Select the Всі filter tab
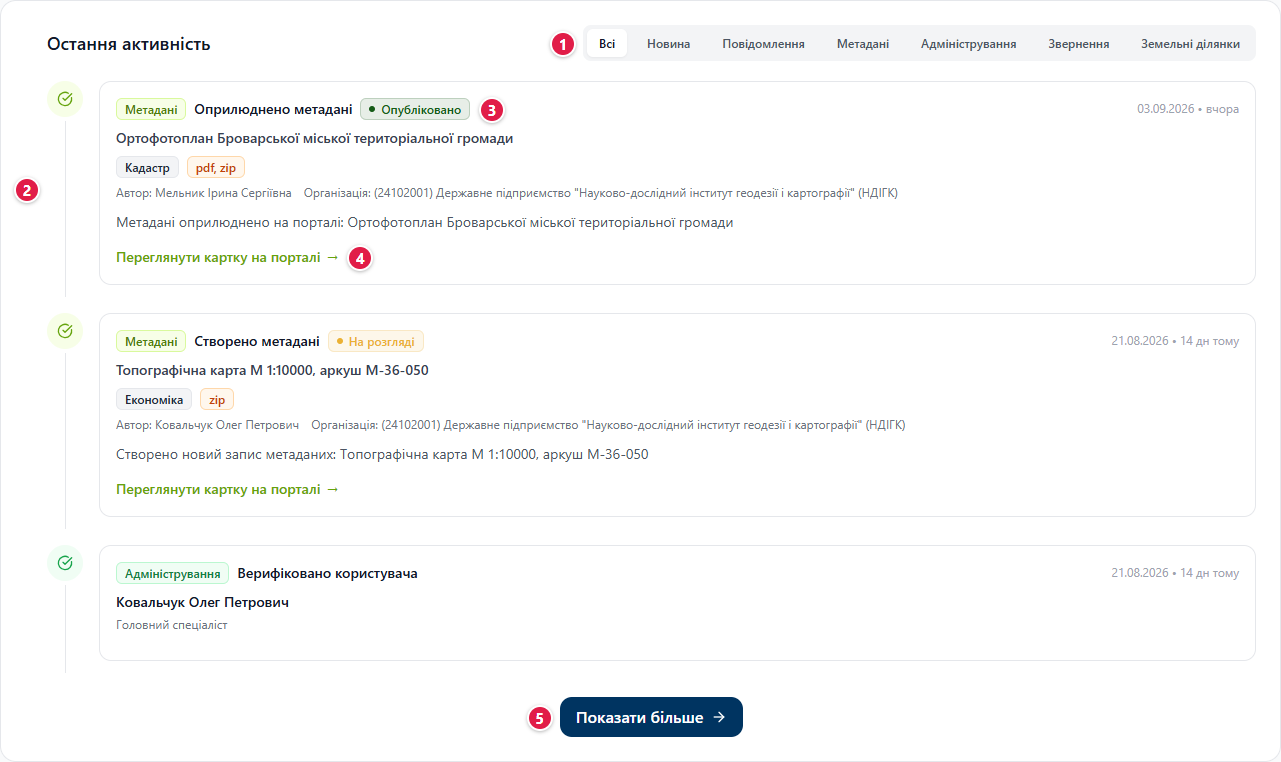This screenshot has height=762, width=1281. coord(607,44)
